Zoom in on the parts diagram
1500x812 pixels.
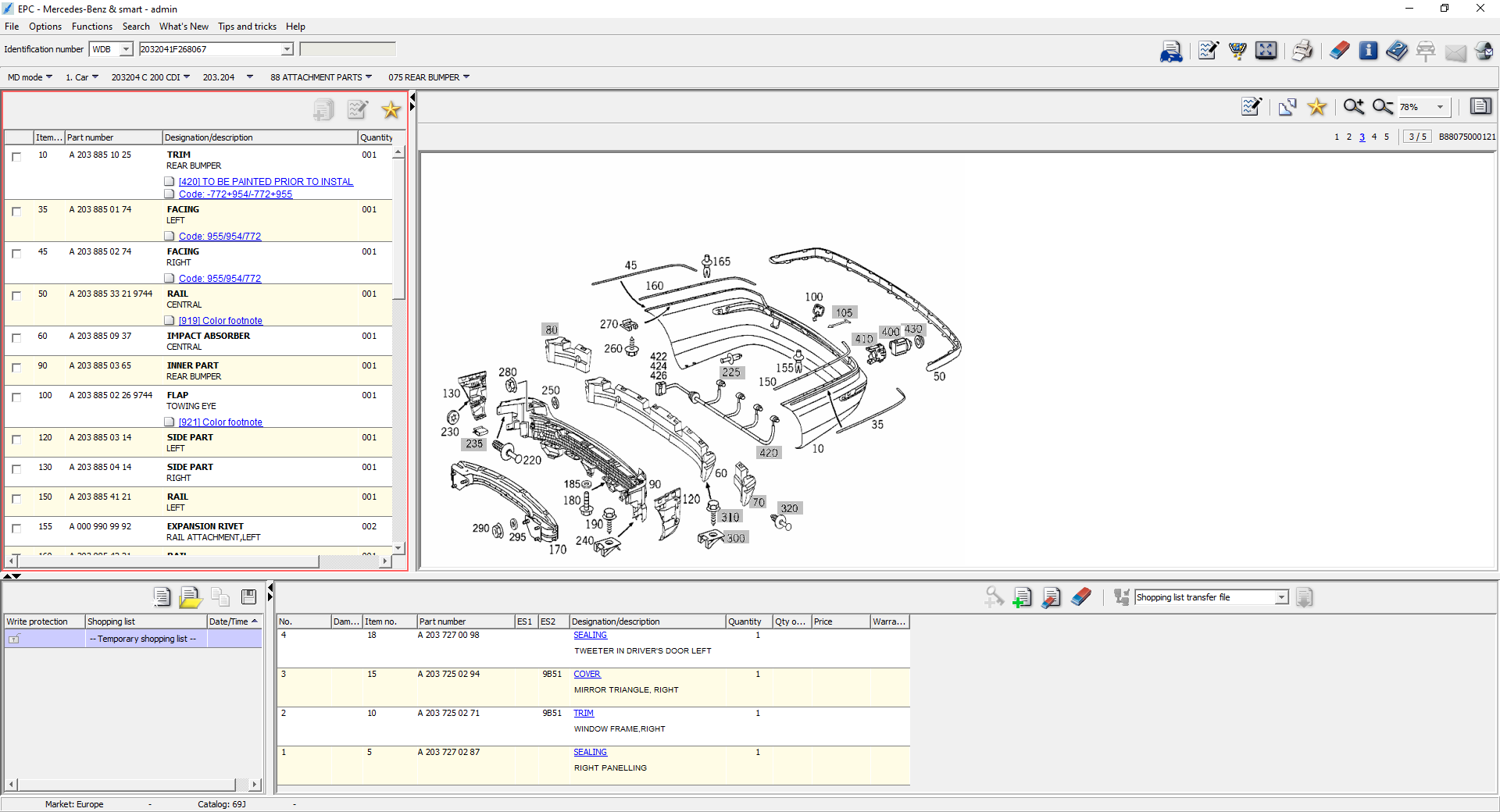(1353, 107)
